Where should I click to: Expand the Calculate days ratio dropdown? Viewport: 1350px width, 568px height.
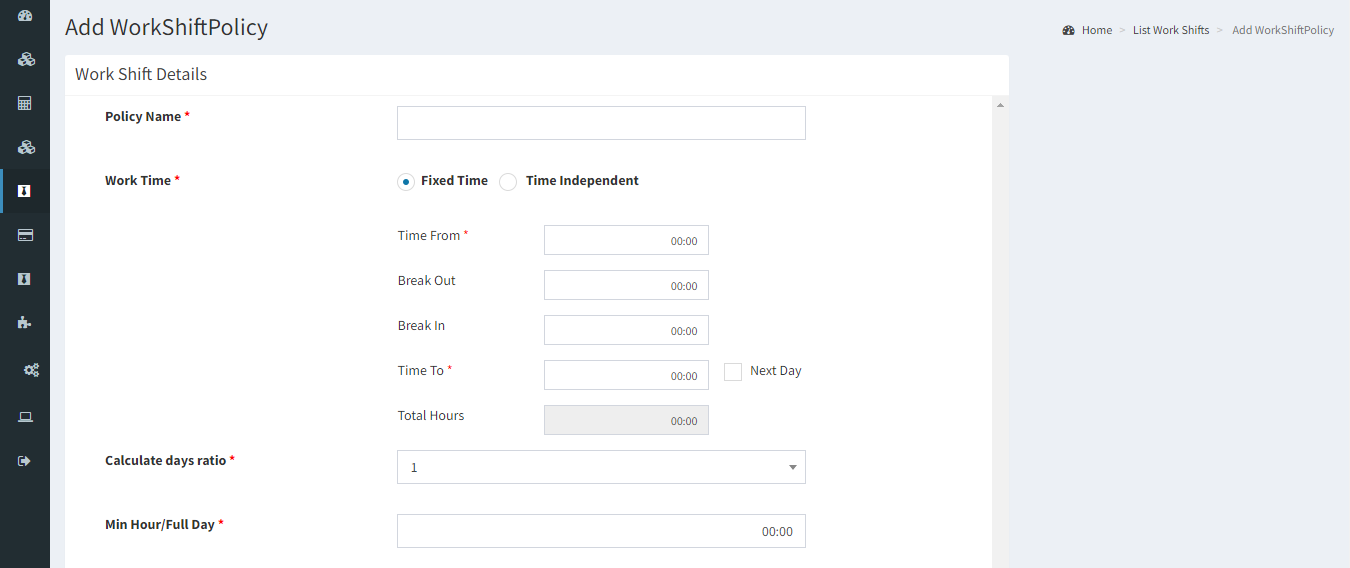(x=601, y=467)
